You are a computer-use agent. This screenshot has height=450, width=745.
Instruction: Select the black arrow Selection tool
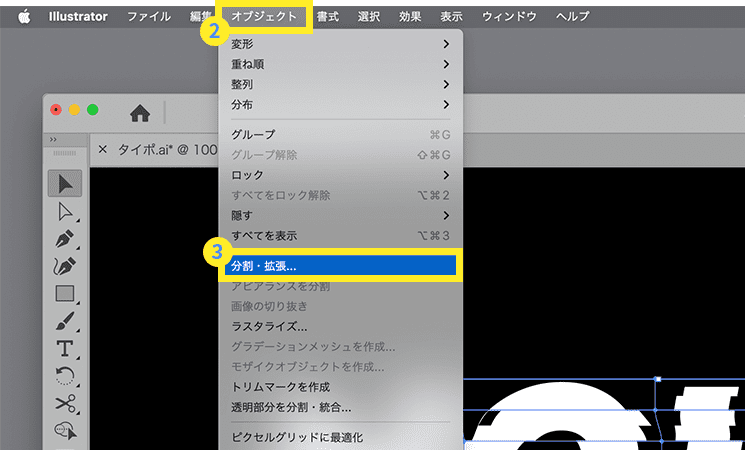65,183
